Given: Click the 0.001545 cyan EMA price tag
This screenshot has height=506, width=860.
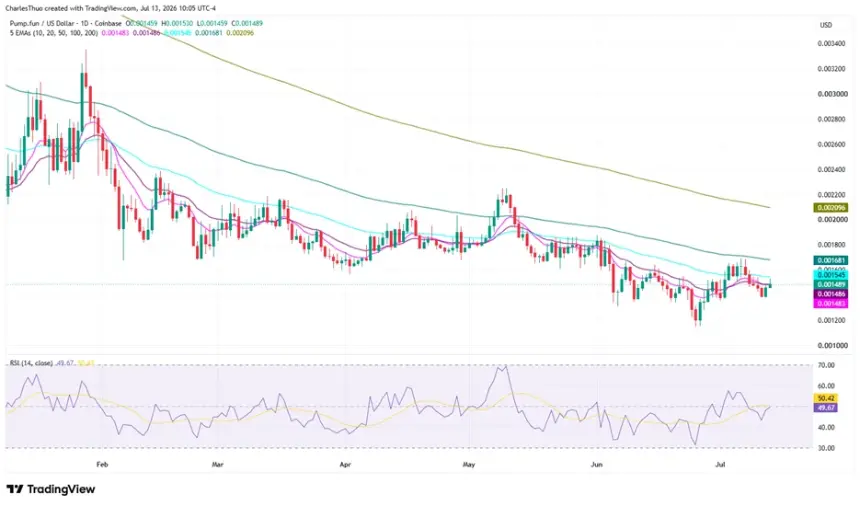Looking at the screenshot, I should pyautogui.click(x=830, y=275).
